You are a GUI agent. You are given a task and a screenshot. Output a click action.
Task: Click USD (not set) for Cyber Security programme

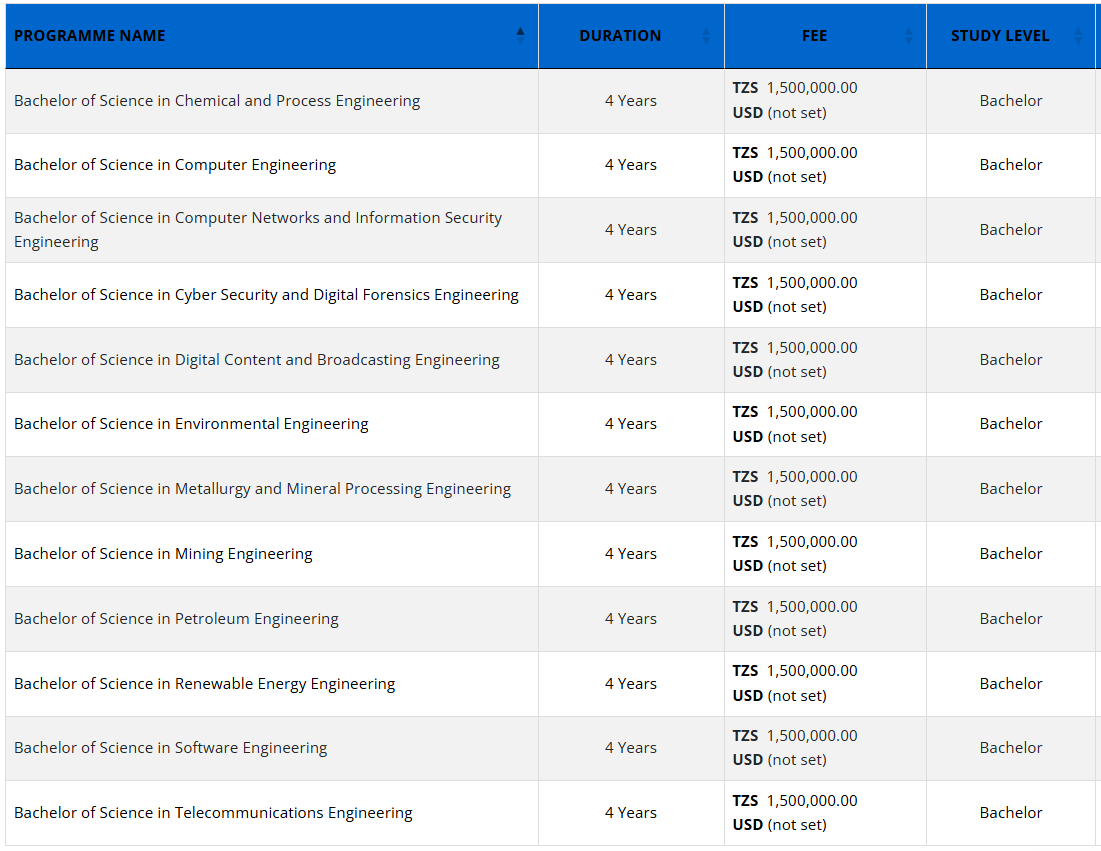point(779,307)
